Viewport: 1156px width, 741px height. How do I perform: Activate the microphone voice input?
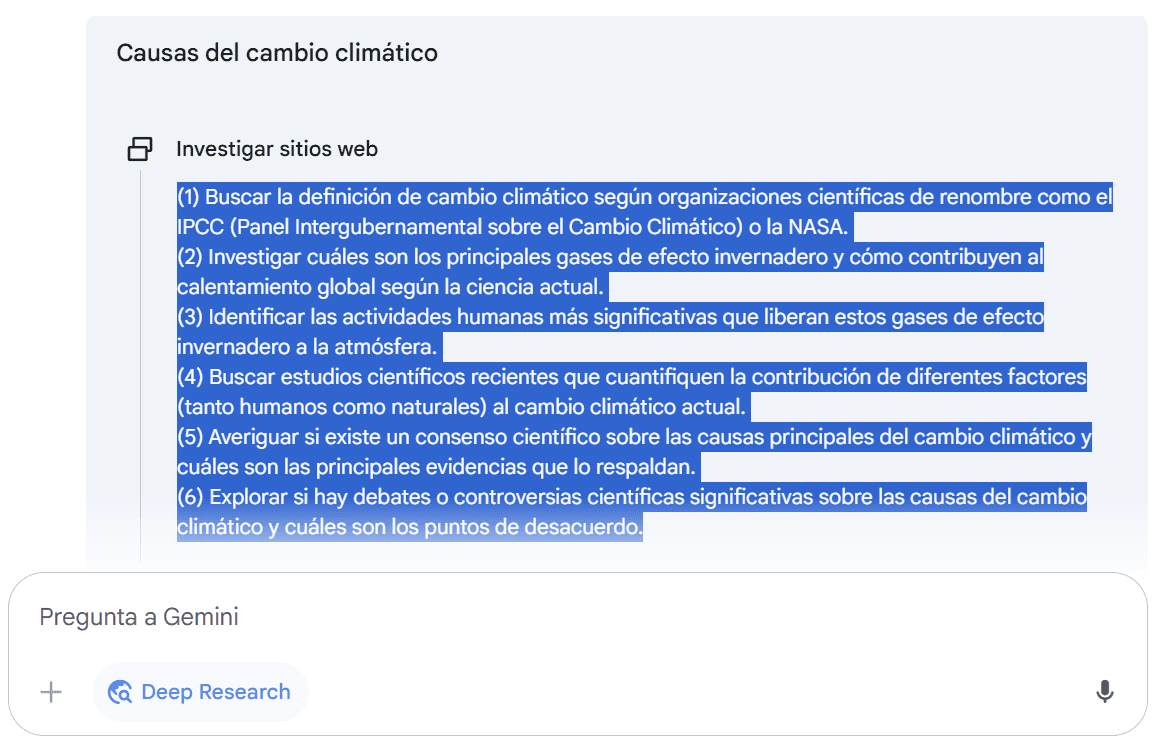(1104, 692)
